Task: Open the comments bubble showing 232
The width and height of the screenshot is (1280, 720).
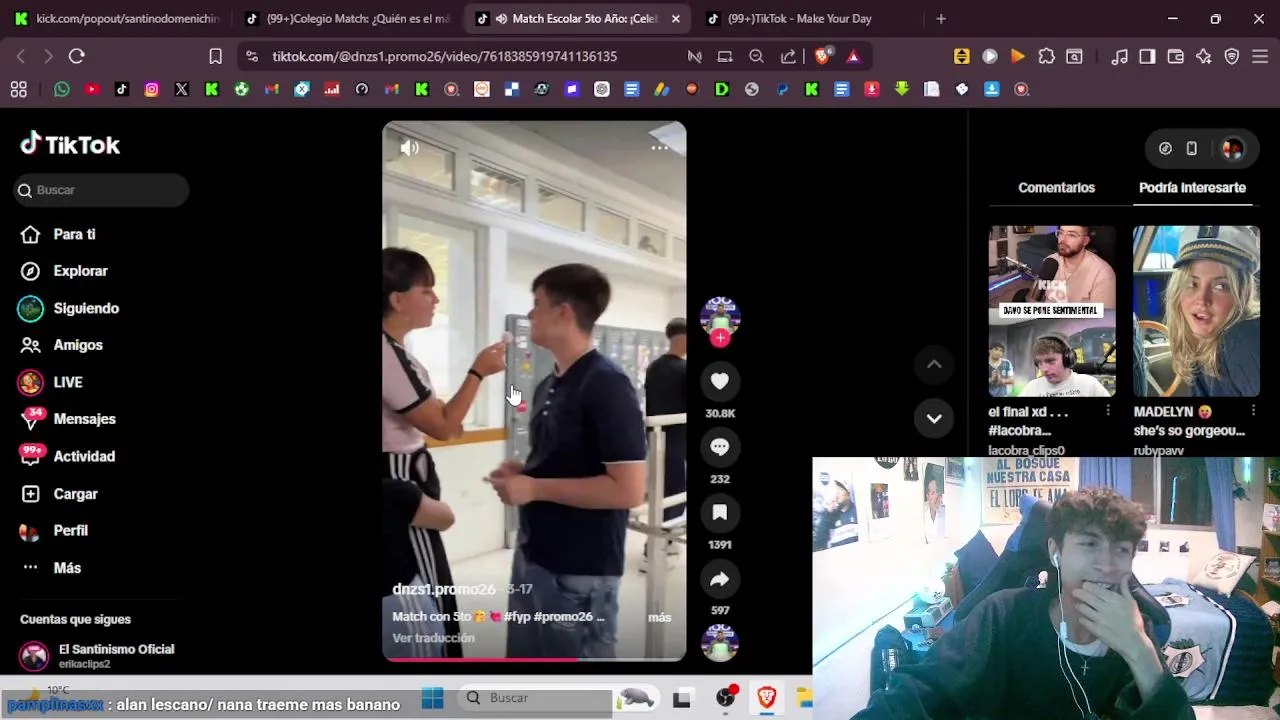Action: click(x=720, y=447)
